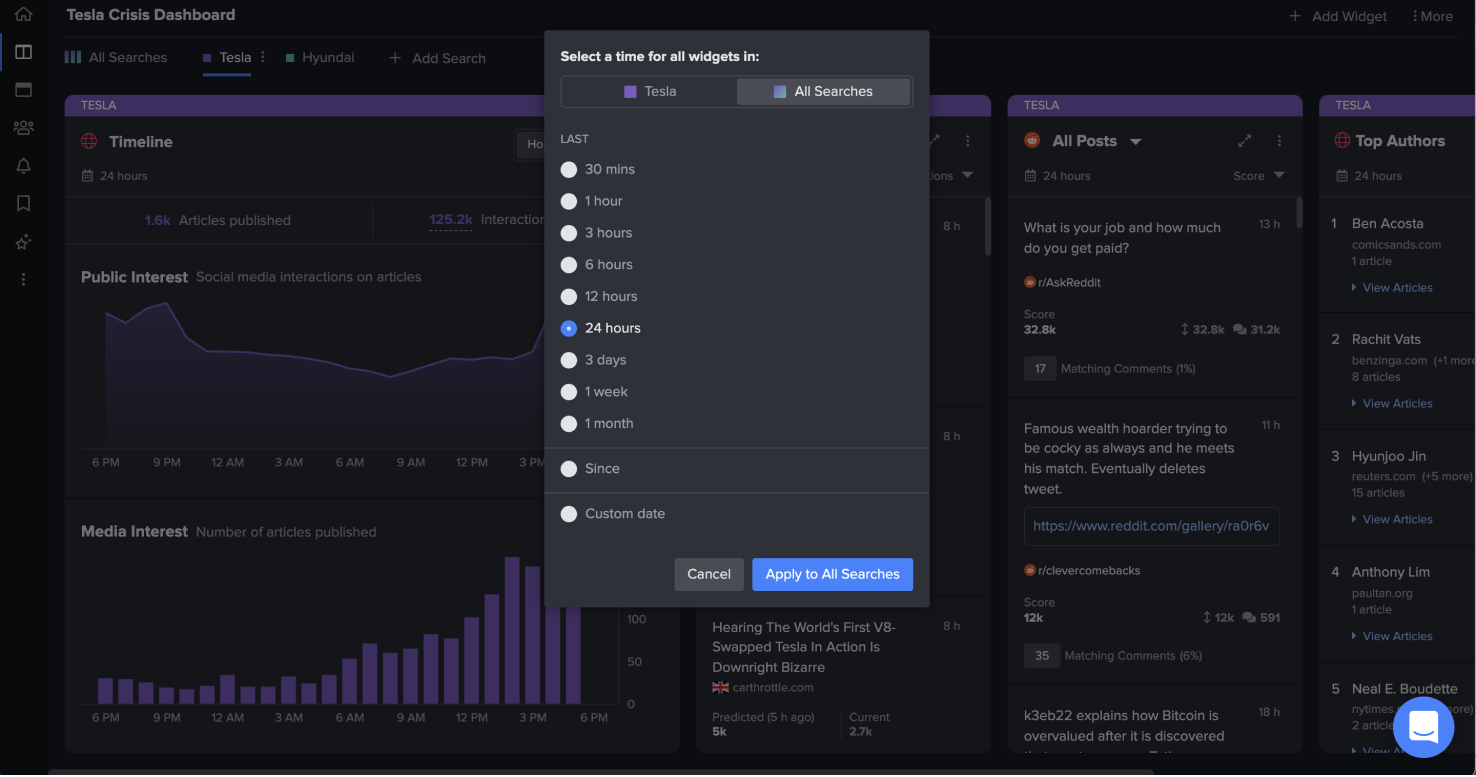Open the Score sort dropdown

pyautogui.click(x=1259, y=176)
